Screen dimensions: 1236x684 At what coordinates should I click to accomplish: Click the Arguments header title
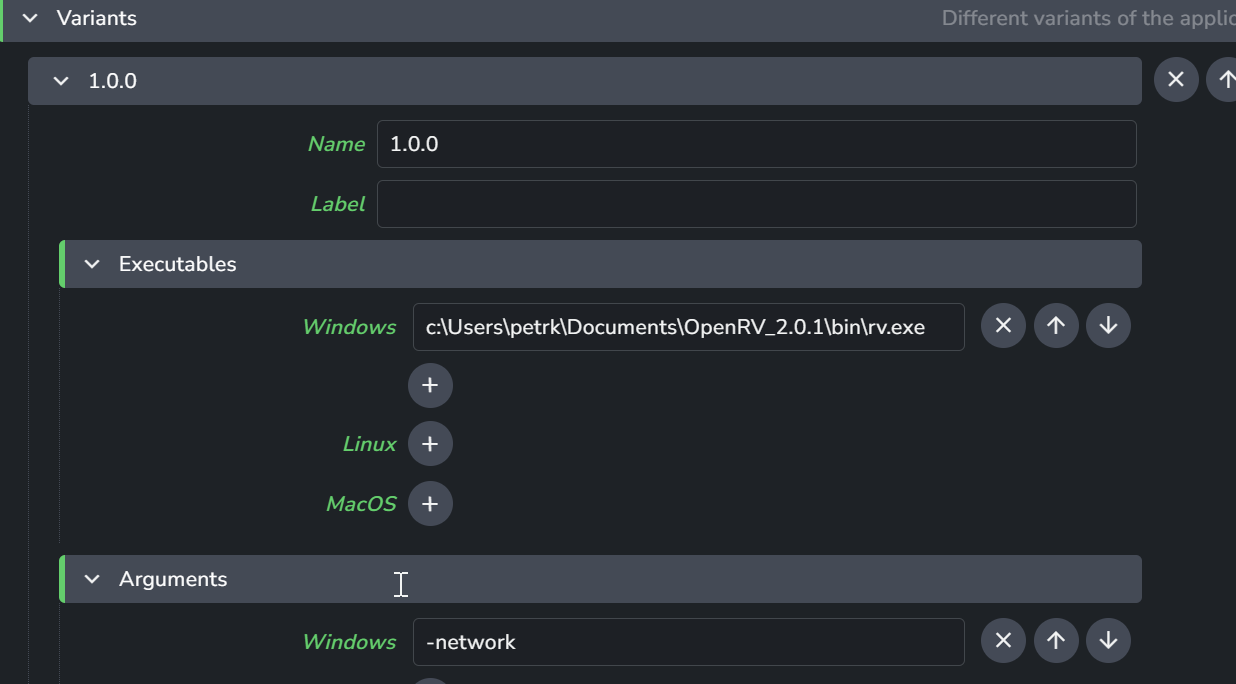point(173,579)
